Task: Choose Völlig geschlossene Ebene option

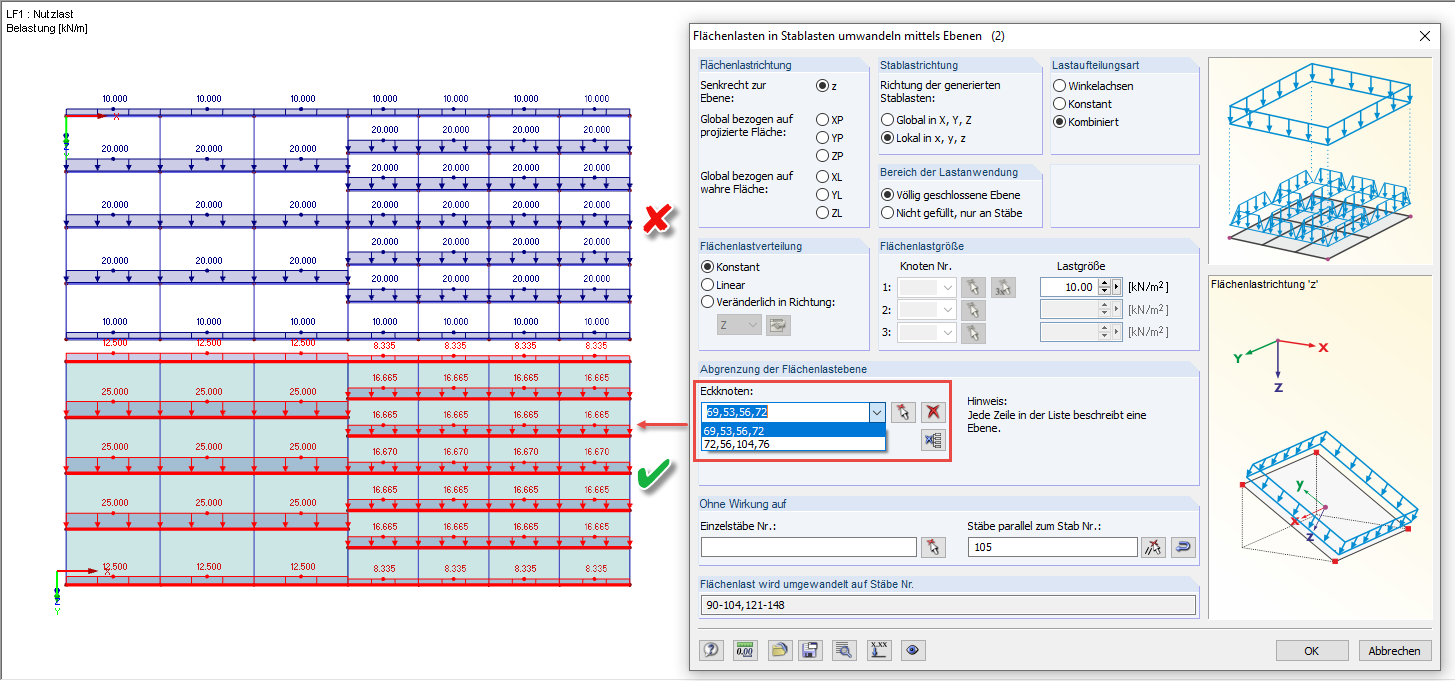Action: click(x=887, y=194)
